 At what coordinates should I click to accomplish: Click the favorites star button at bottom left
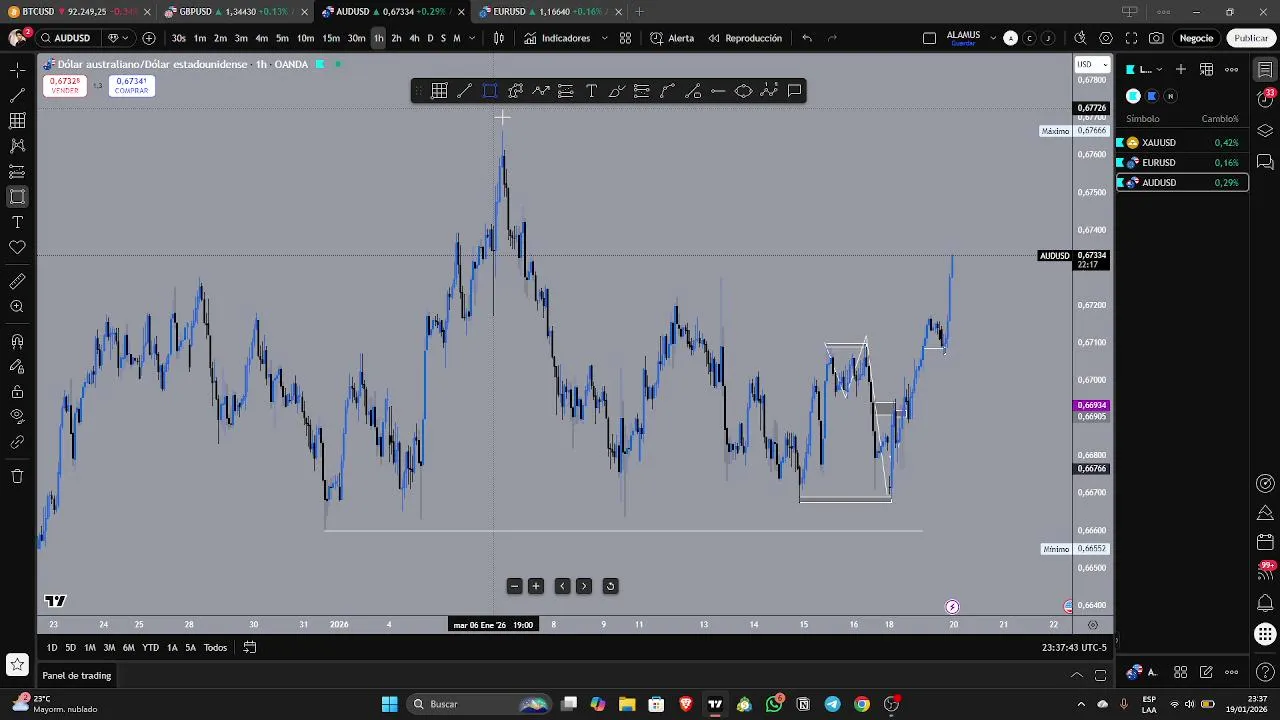coord(17,664)
